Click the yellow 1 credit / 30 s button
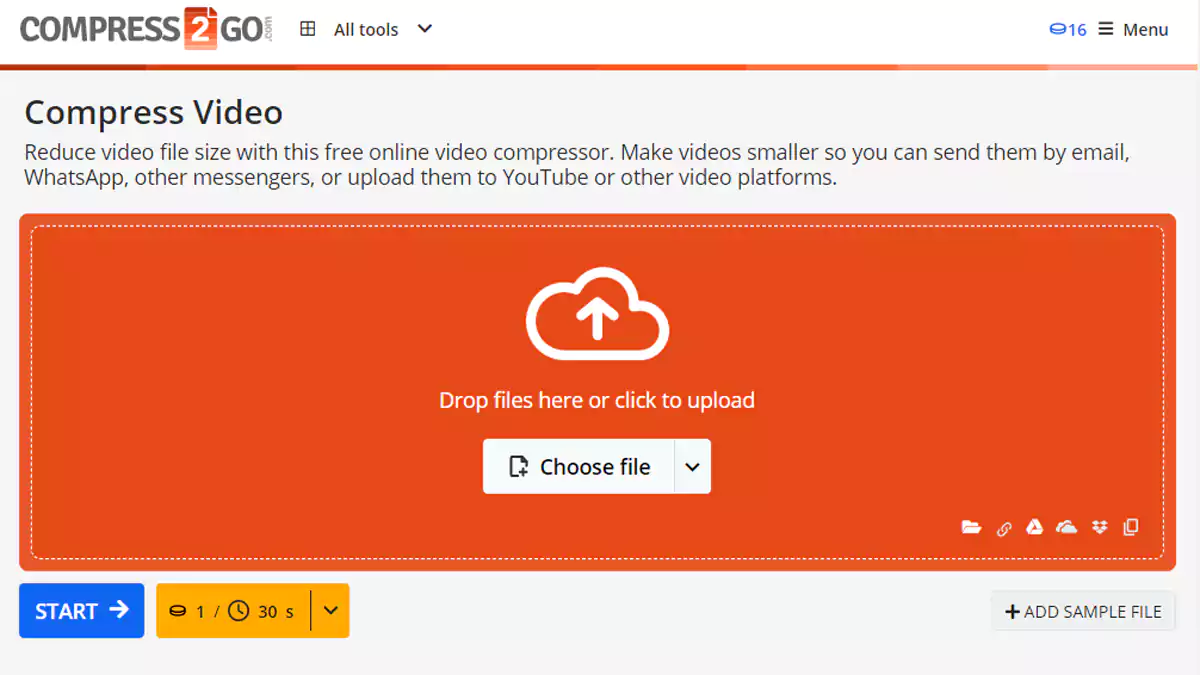 pyautogui.click(x=233, y=611)
